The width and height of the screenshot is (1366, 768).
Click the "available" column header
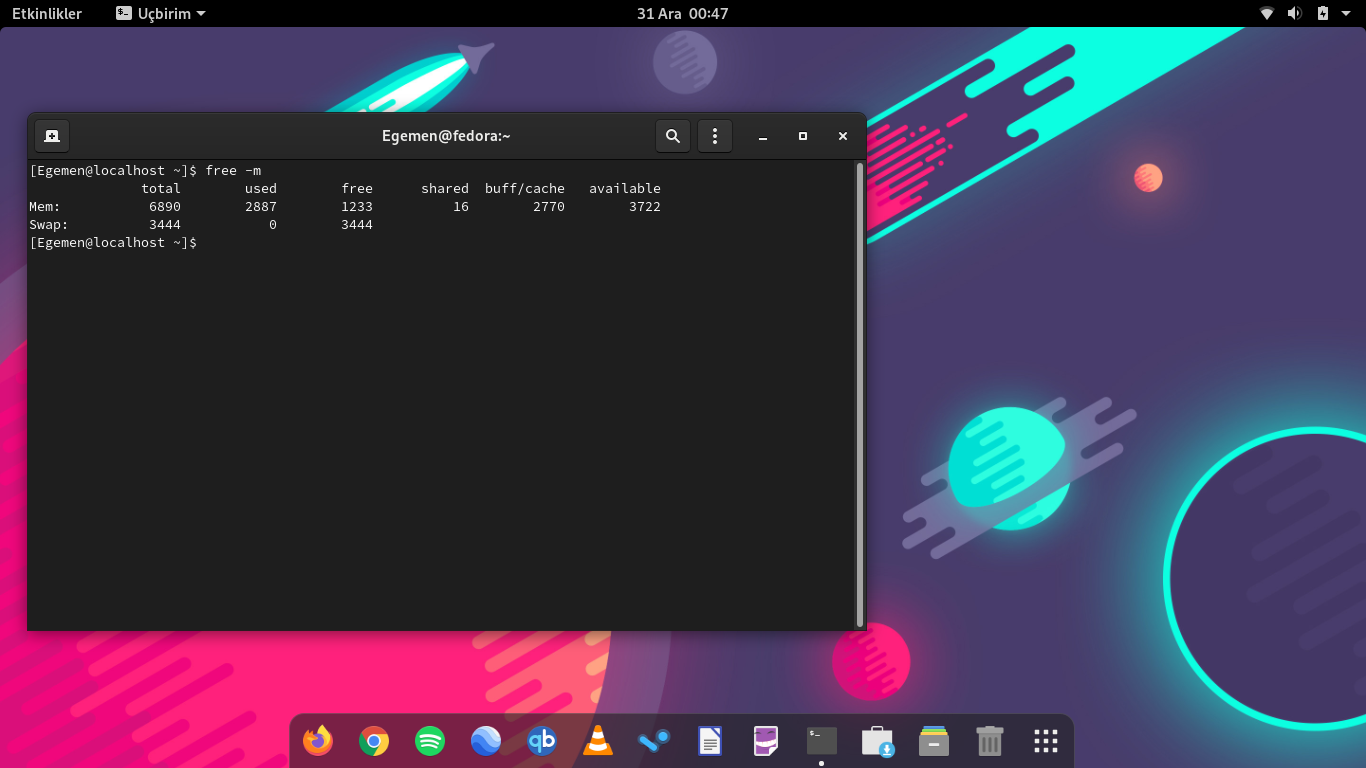(x=625, y=188)
